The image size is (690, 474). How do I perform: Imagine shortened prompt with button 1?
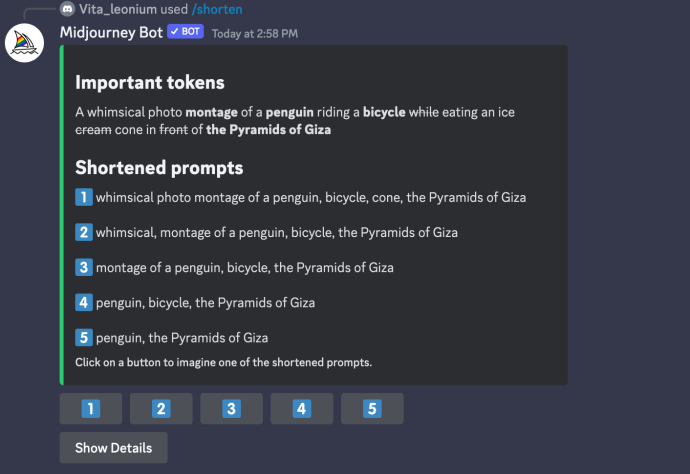pyautogui.click(x=91, y=409)
